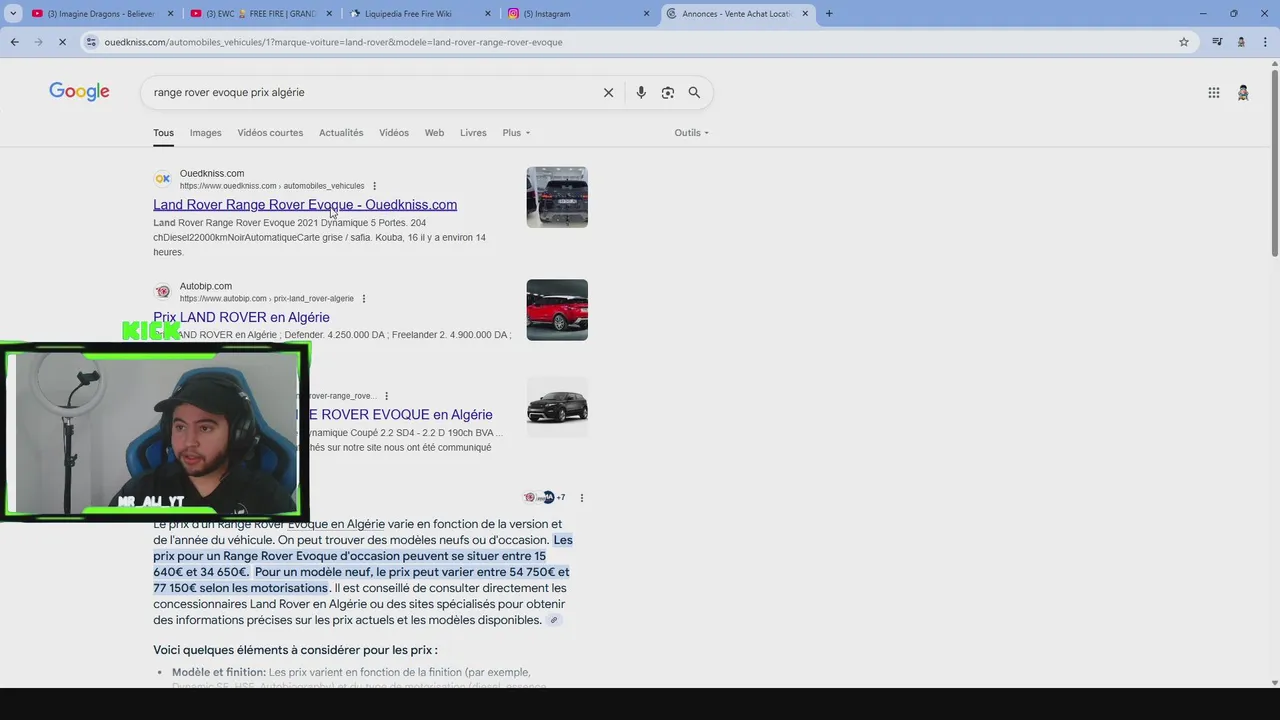Click the Autobip site favicon
The width and height of the screenshot is (1280, 720).
(x=162, y=292)
